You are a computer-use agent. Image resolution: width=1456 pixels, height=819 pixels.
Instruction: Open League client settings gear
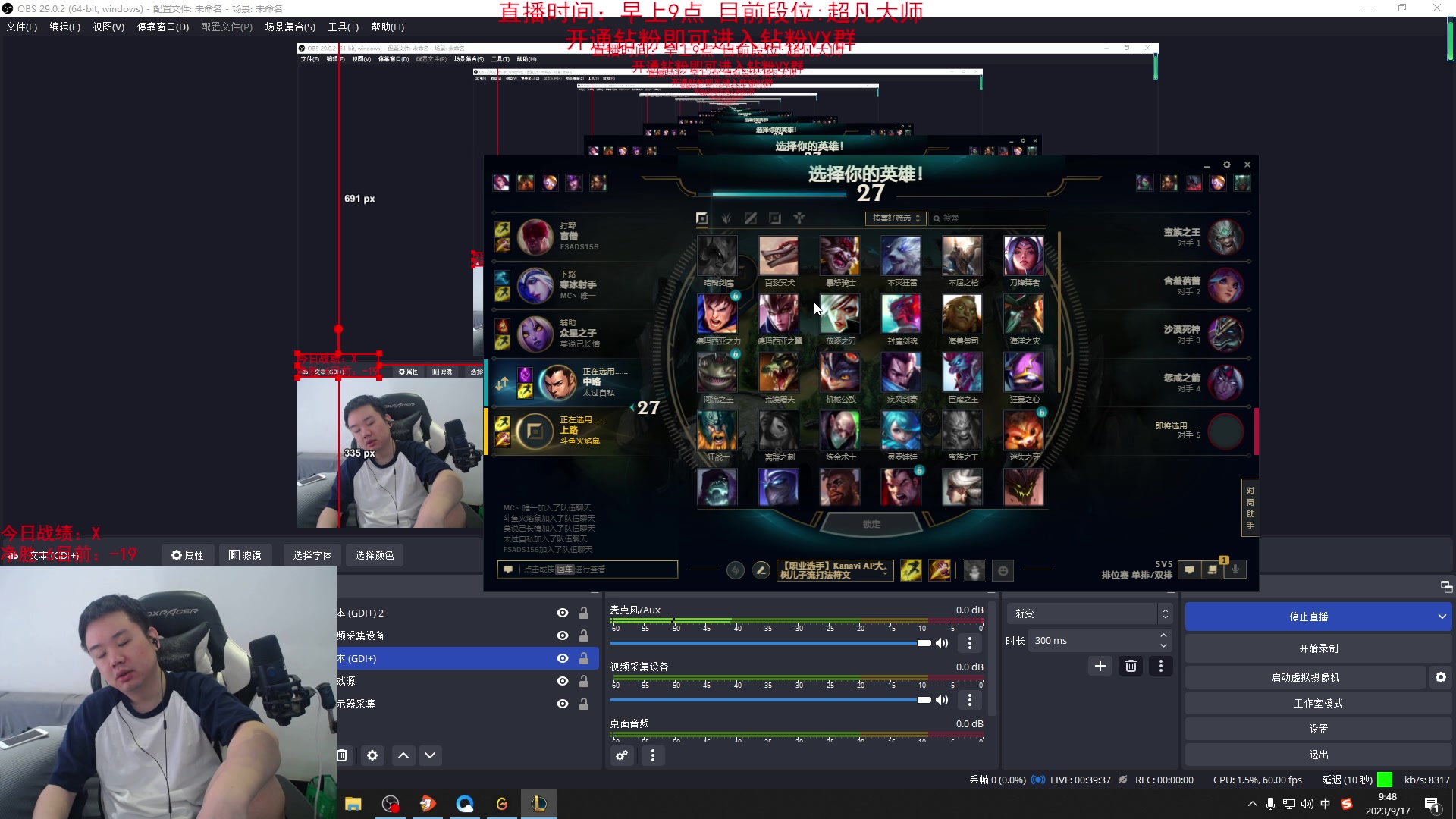click(1227, 165)
